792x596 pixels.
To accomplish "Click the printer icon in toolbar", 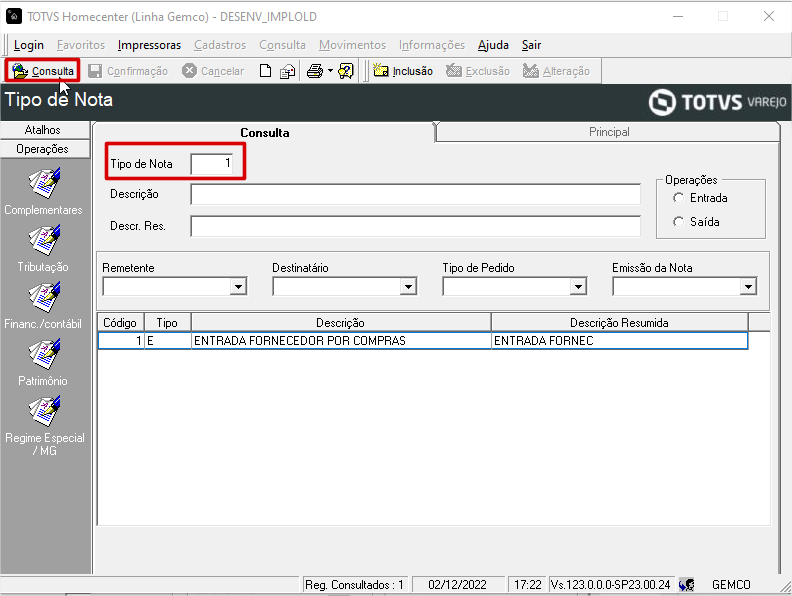I will pos(315,71).
